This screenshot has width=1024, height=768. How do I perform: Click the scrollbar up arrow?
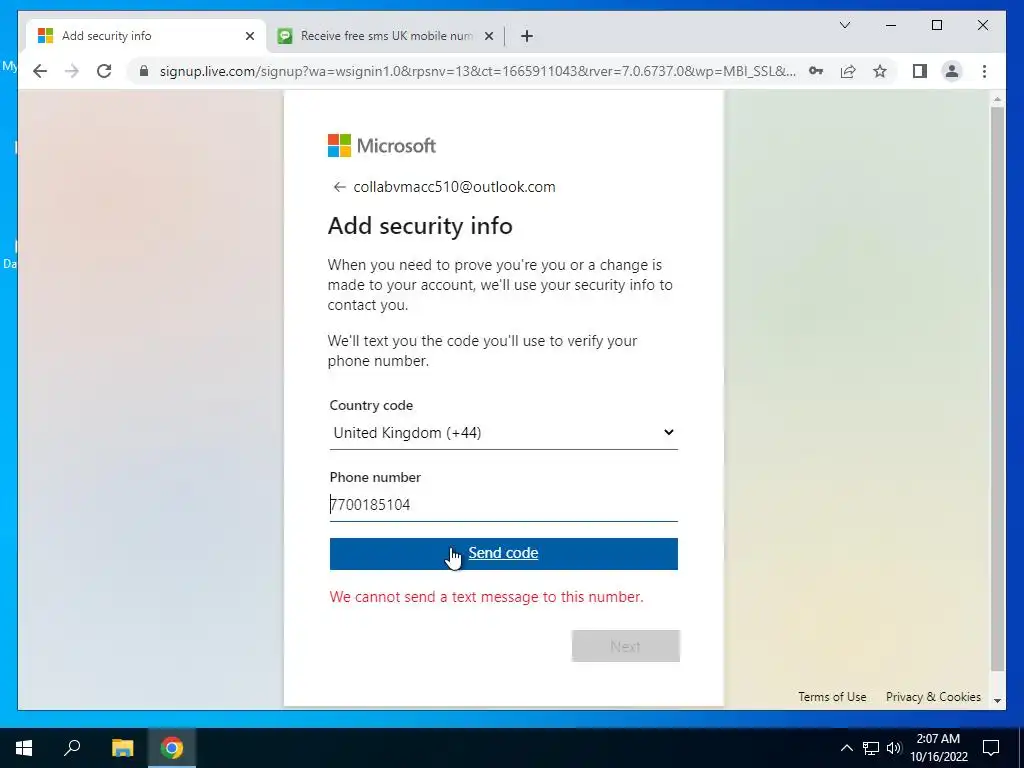(997, 99)
